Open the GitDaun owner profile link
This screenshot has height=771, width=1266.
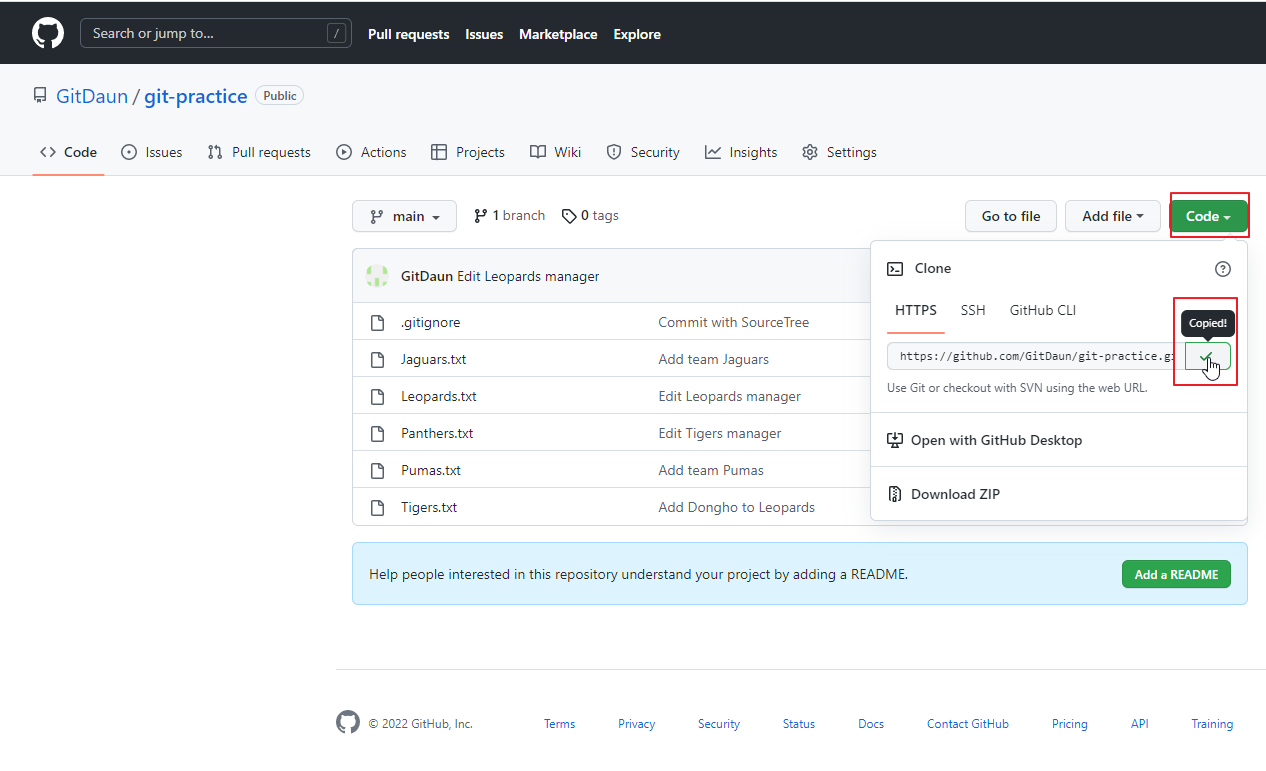92,96
